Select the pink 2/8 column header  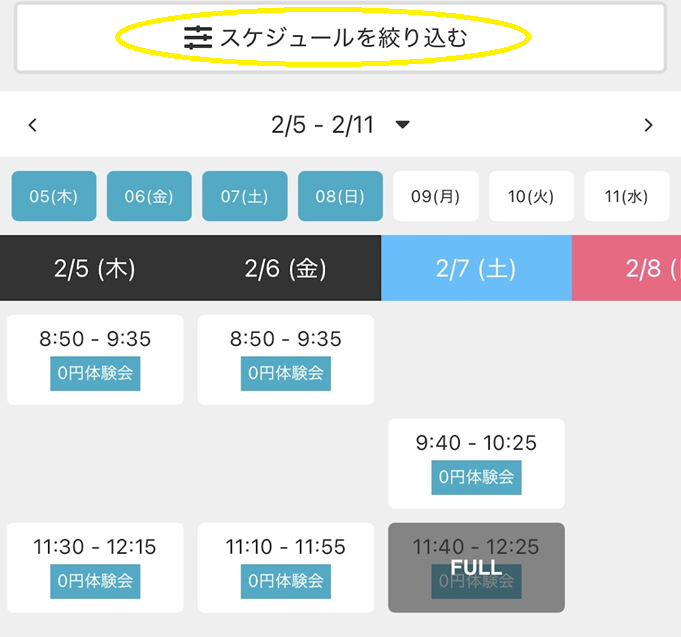coord(627,268)
